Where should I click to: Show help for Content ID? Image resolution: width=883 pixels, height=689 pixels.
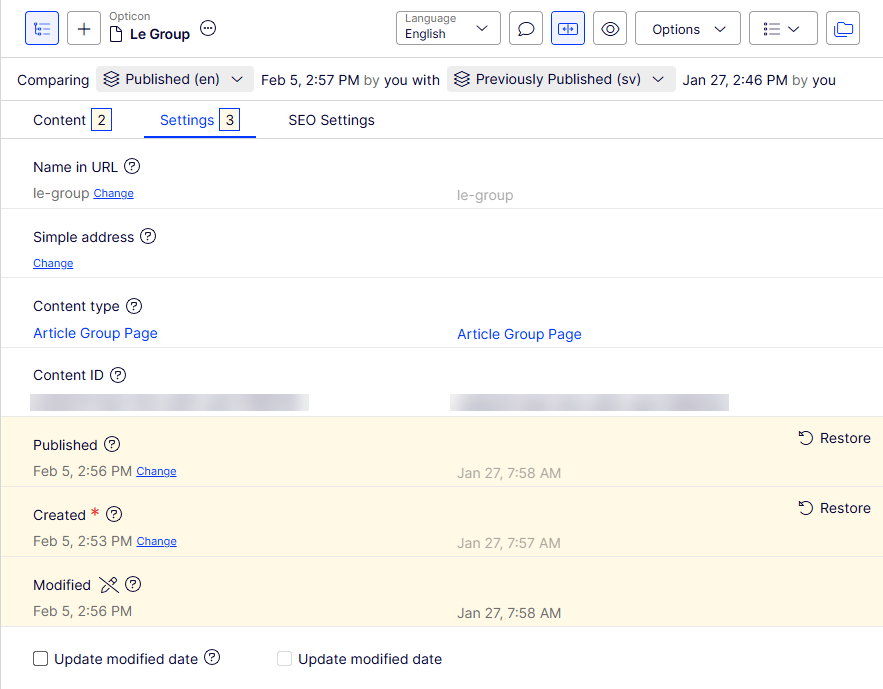(x=118, y=375)
